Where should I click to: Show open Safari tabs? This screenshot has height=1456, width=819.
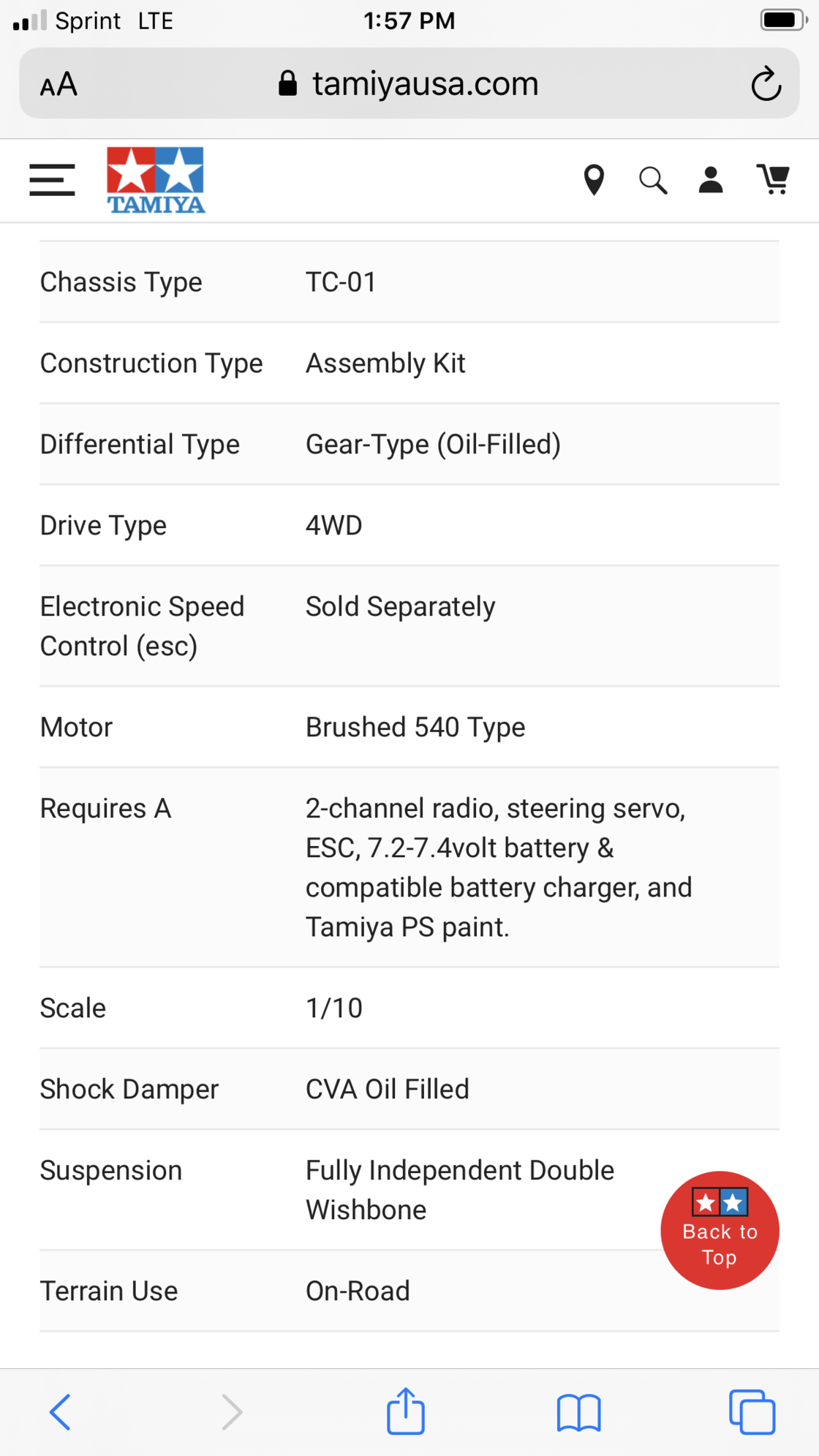point(752,1411)
